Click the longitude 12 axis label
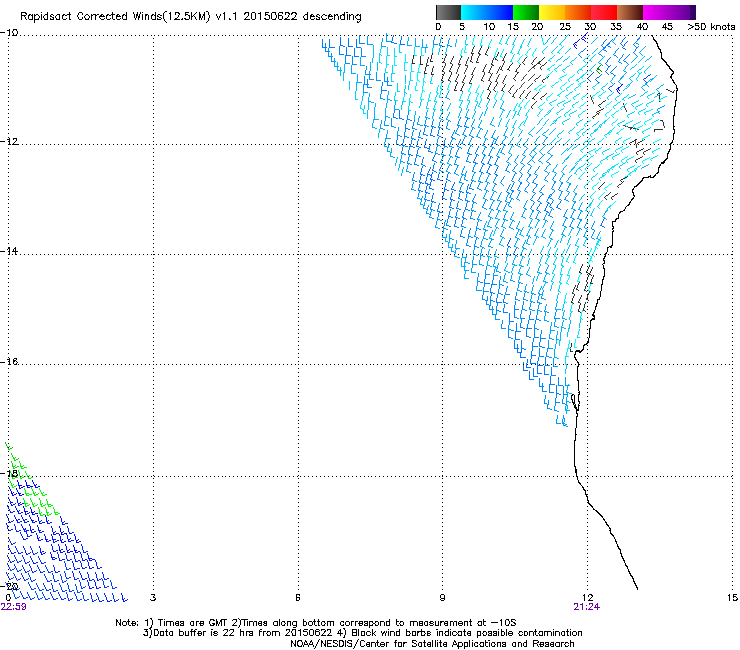Viewport: 740px width, 650px height. coord(588,598)
